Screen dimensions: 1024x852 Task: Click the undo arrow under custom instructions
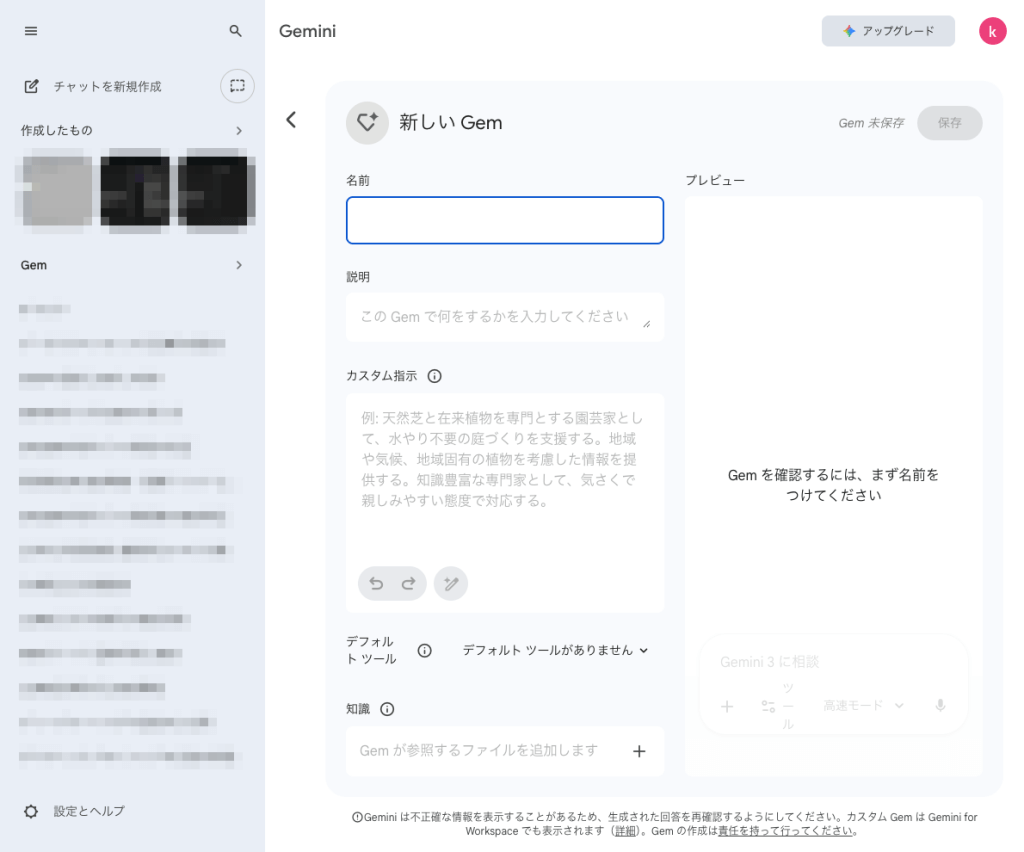[376, 584]
